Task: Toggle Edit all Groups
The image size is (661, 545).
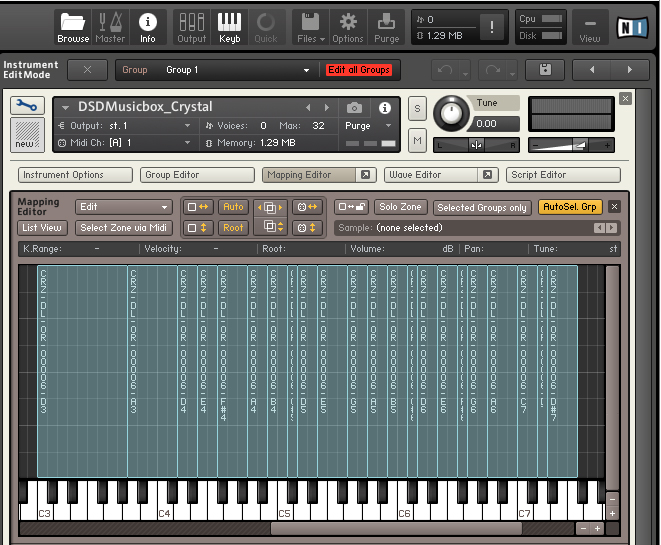Action: (359, 70)
